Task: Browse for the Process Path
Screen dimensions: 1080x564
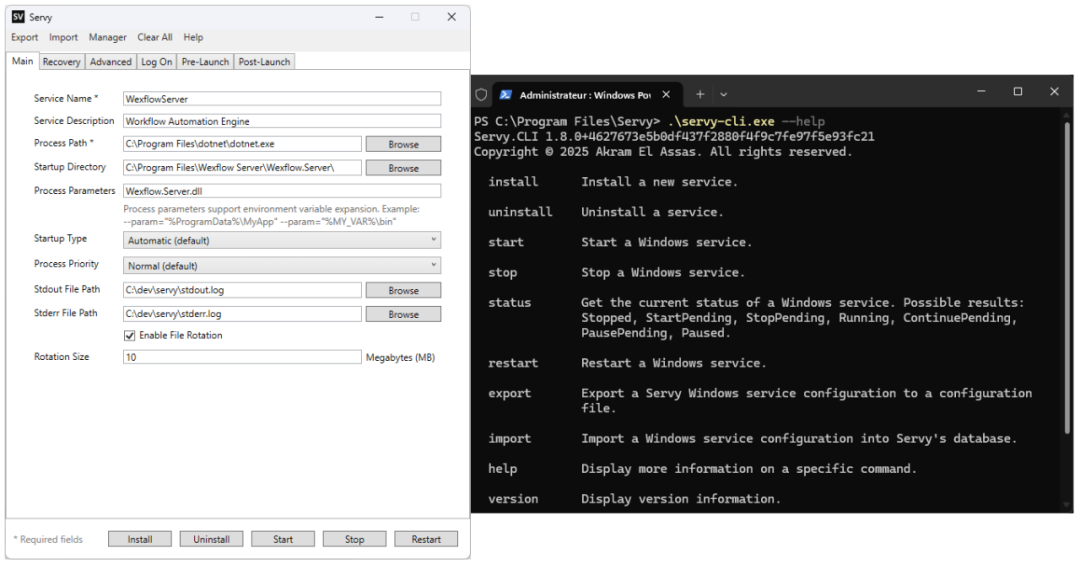Action: (x=404, y=144)
